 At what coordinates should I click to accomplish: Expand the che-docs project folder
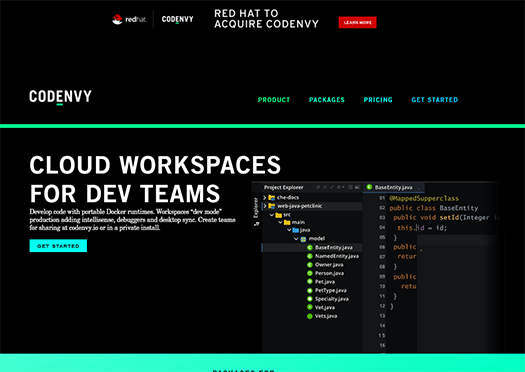point(265,198)
